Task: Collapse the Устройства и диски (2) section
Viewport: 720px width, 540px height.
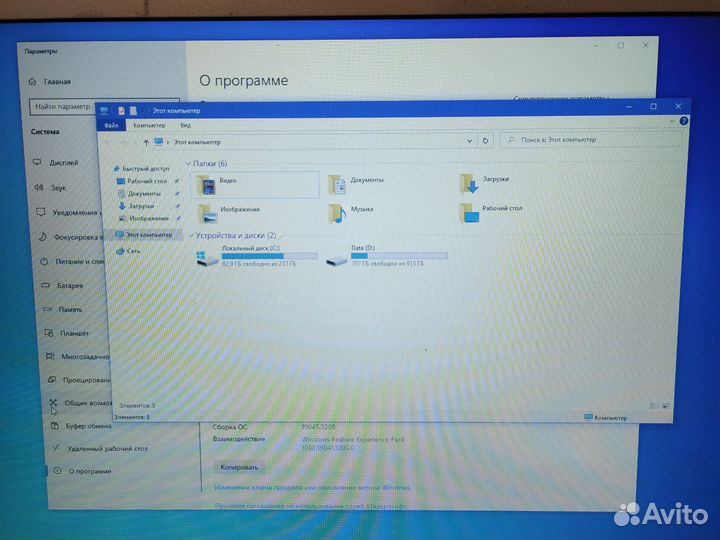Action: 191,236
